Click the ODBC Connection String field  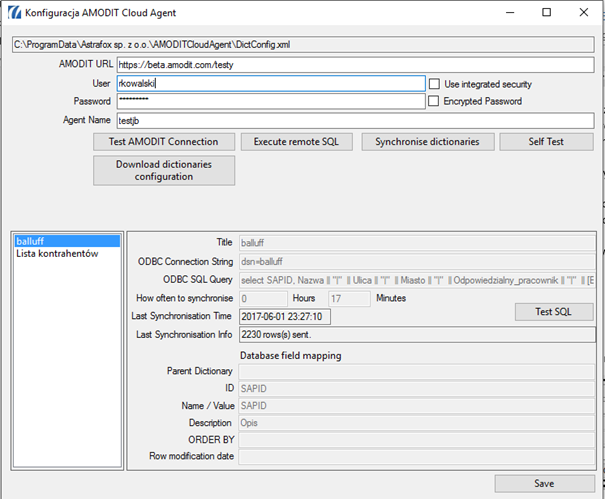coord(417,262)
